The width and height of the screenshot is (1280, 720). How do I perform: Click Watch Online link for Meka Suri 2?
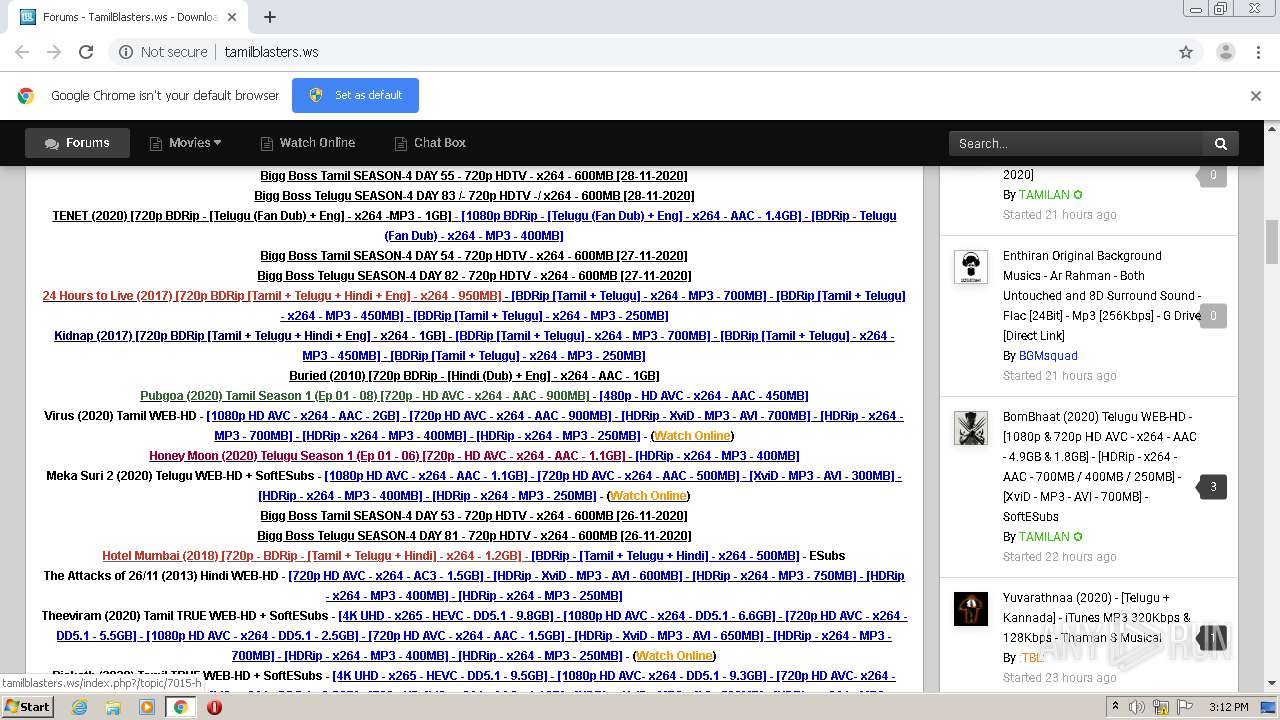pos(648,496)
